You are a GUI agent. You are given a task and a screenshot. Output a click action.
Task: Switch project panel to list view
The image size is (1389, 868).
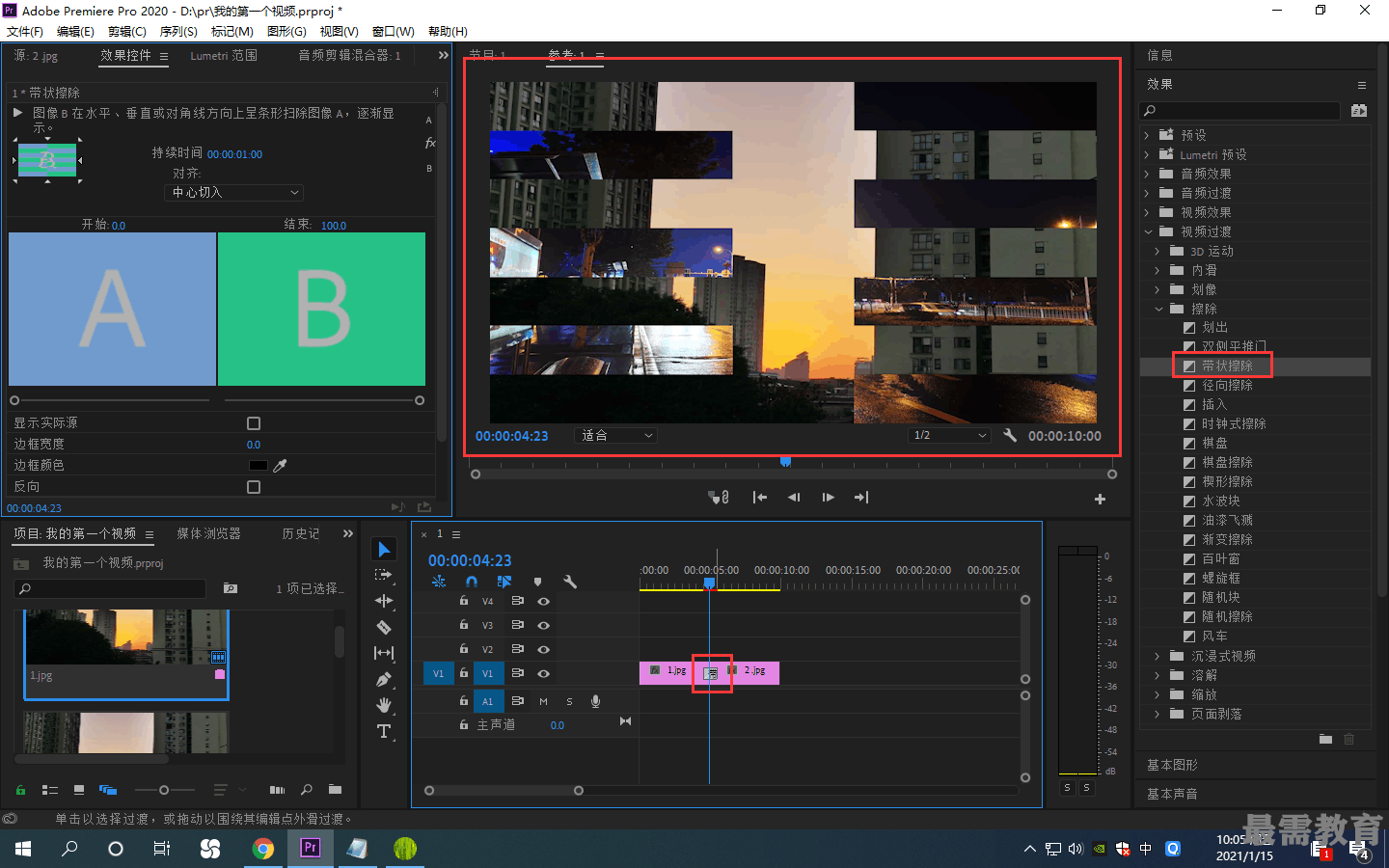click(50, 790)
